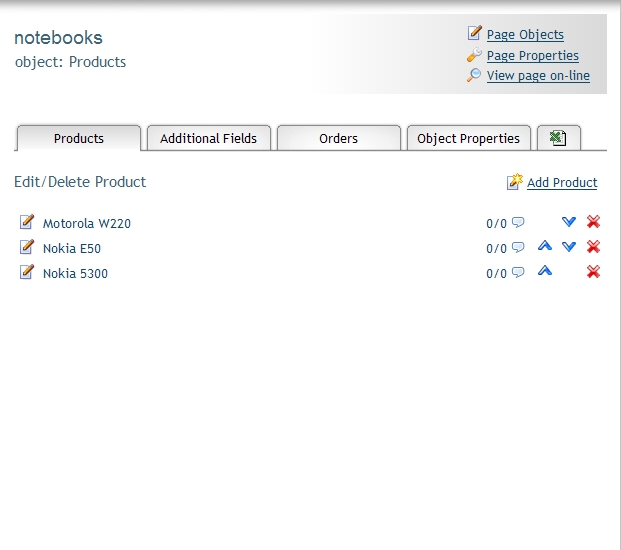
Task: Open comments bubble for Motorola W220
Action: 518,222
